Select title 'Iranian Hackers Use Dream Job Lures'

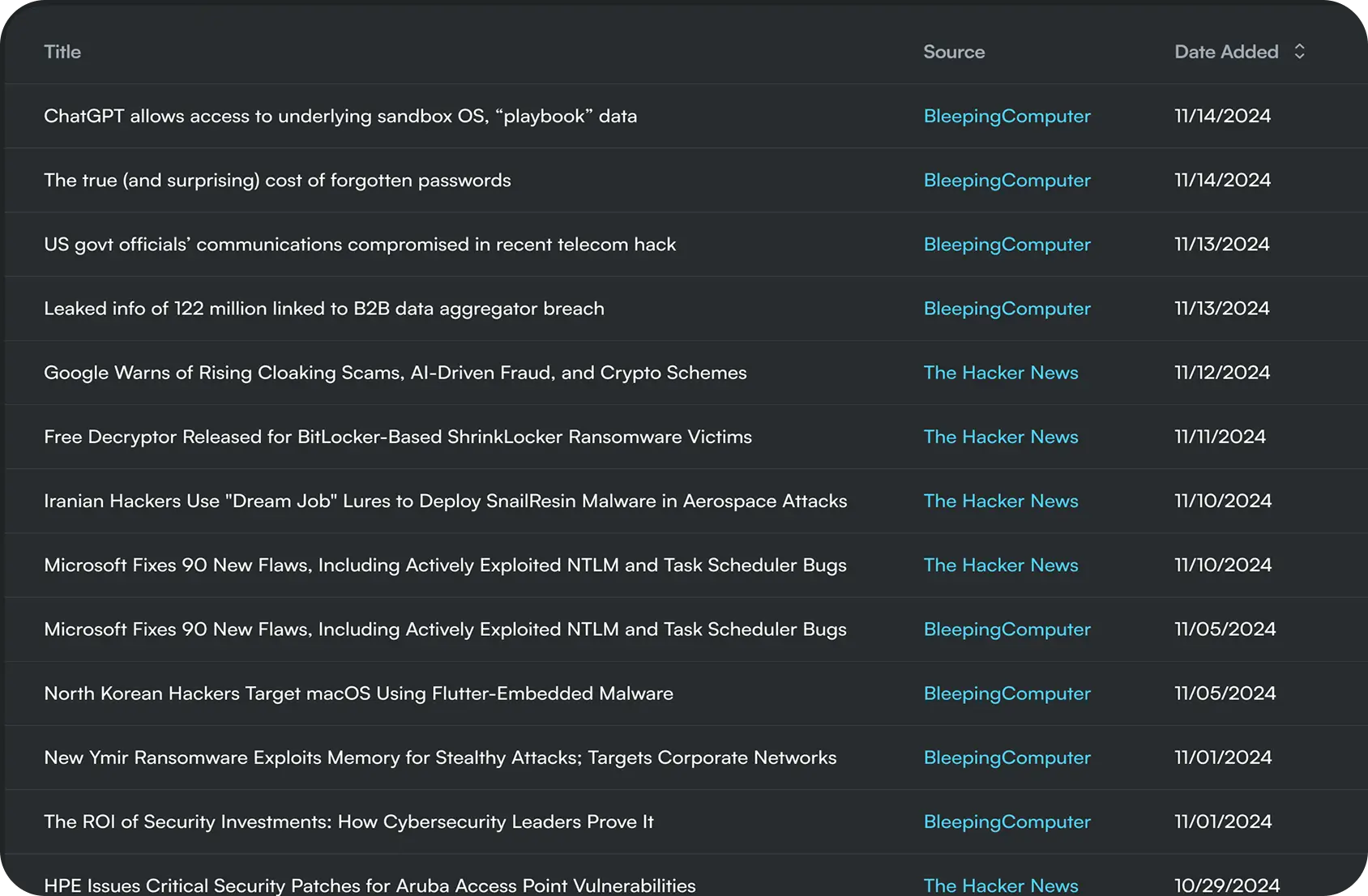pyautogui.click(x=446, y=501)
